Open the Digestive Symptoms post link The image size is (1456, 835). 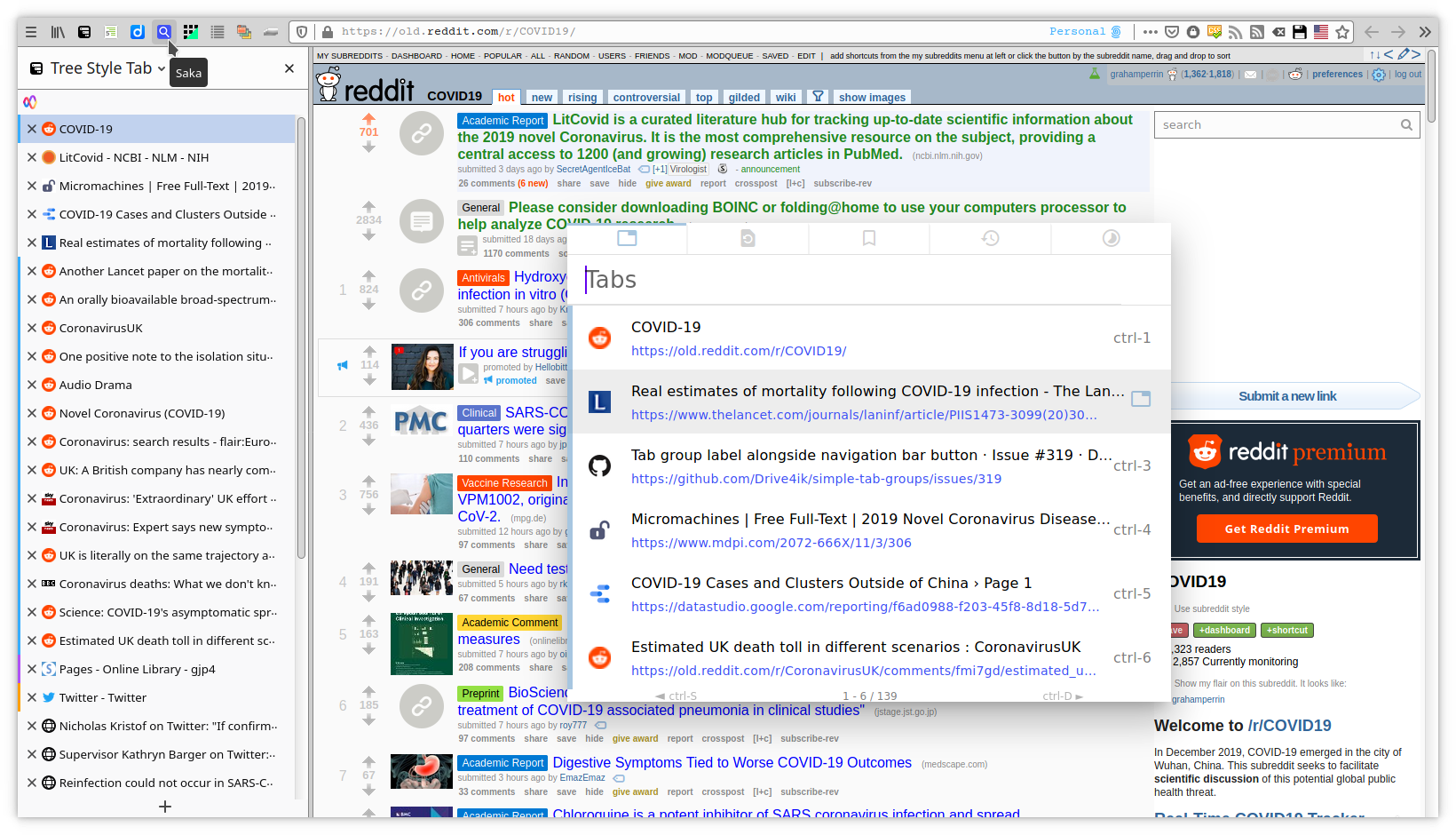[x=732, y=763]
